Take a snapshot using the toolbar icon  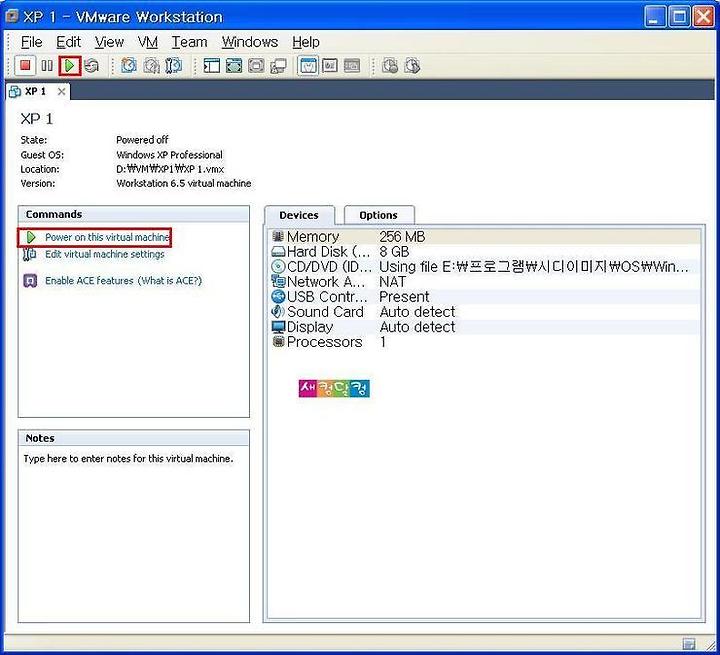coord(129,66)
